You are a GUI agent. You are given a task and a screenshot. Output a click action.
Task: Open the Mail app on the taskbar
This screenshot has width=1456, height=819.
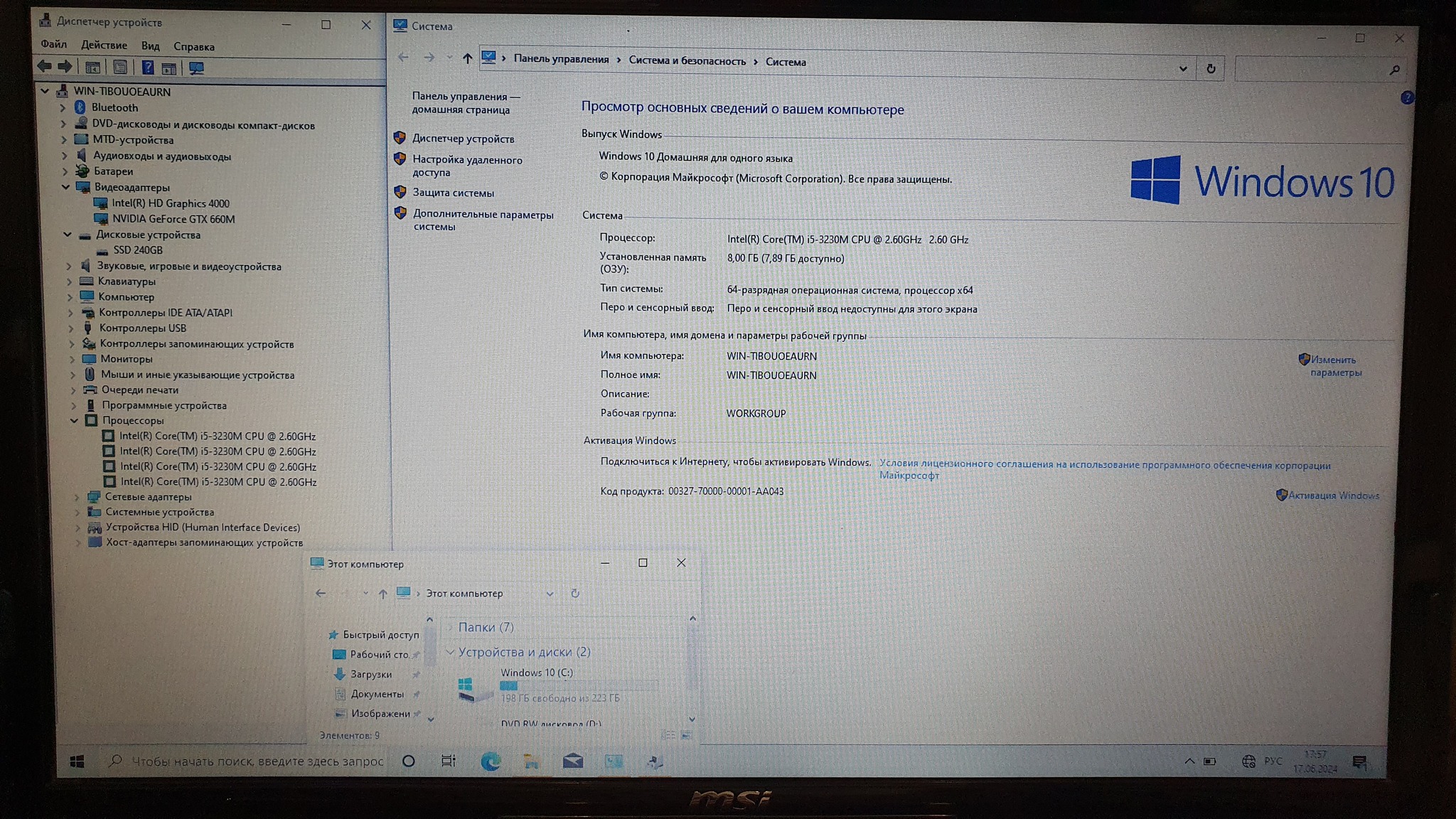tap(572, 761)
